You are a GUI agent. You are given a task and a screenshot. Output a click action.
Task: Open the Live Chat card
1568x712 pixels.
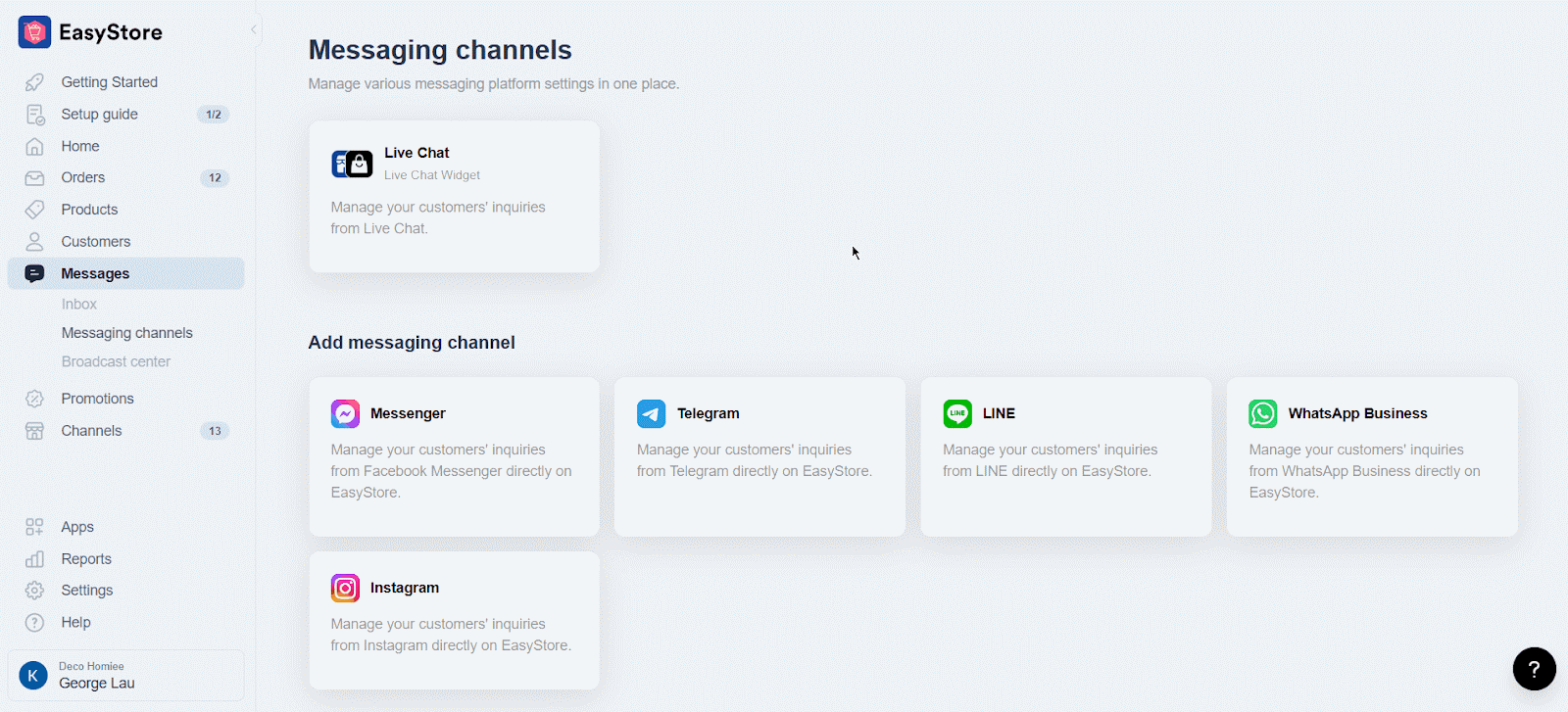454,197
